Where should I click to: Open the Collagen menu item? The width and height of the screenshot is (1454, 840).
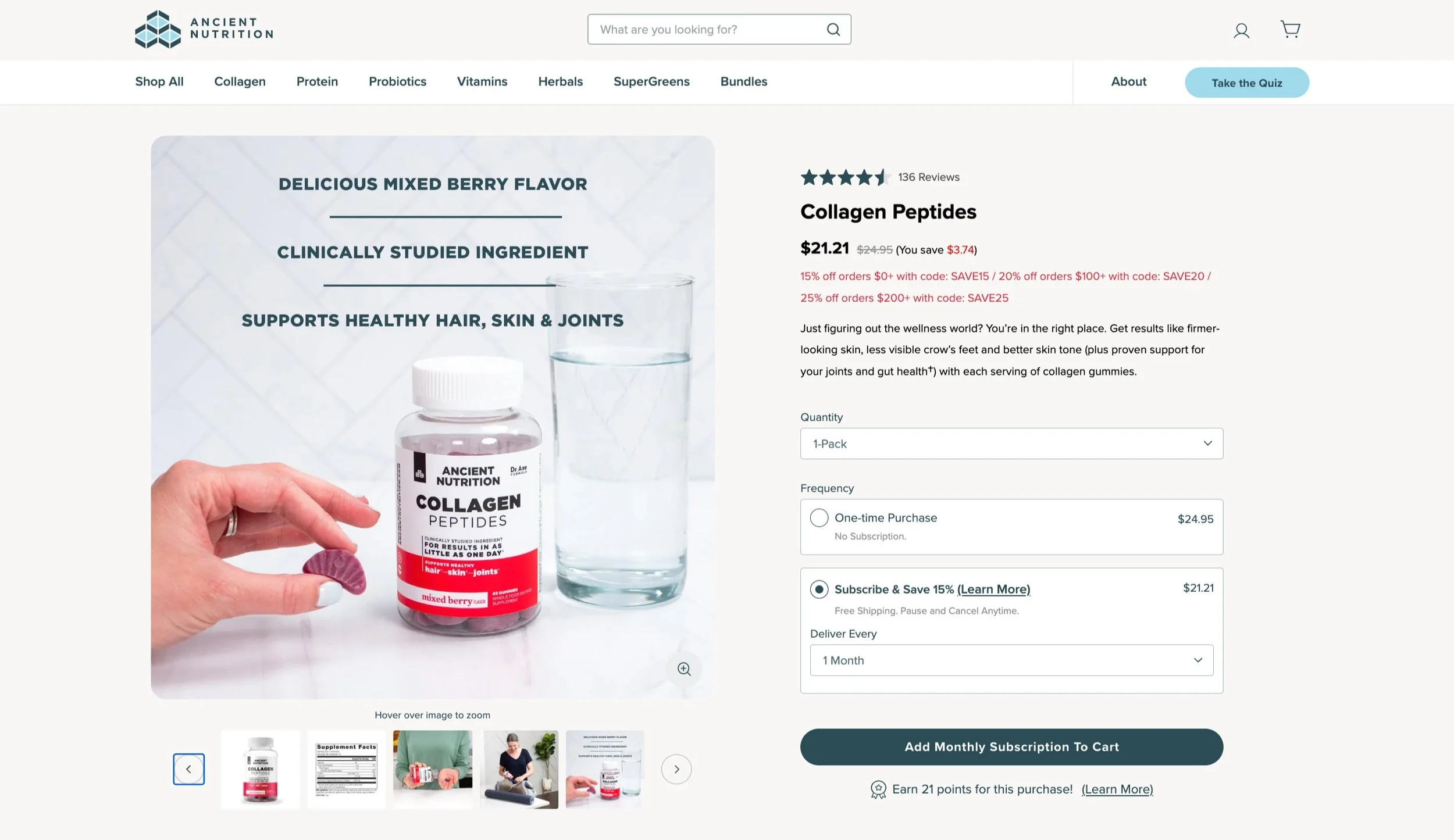click(x=240, y=81)
